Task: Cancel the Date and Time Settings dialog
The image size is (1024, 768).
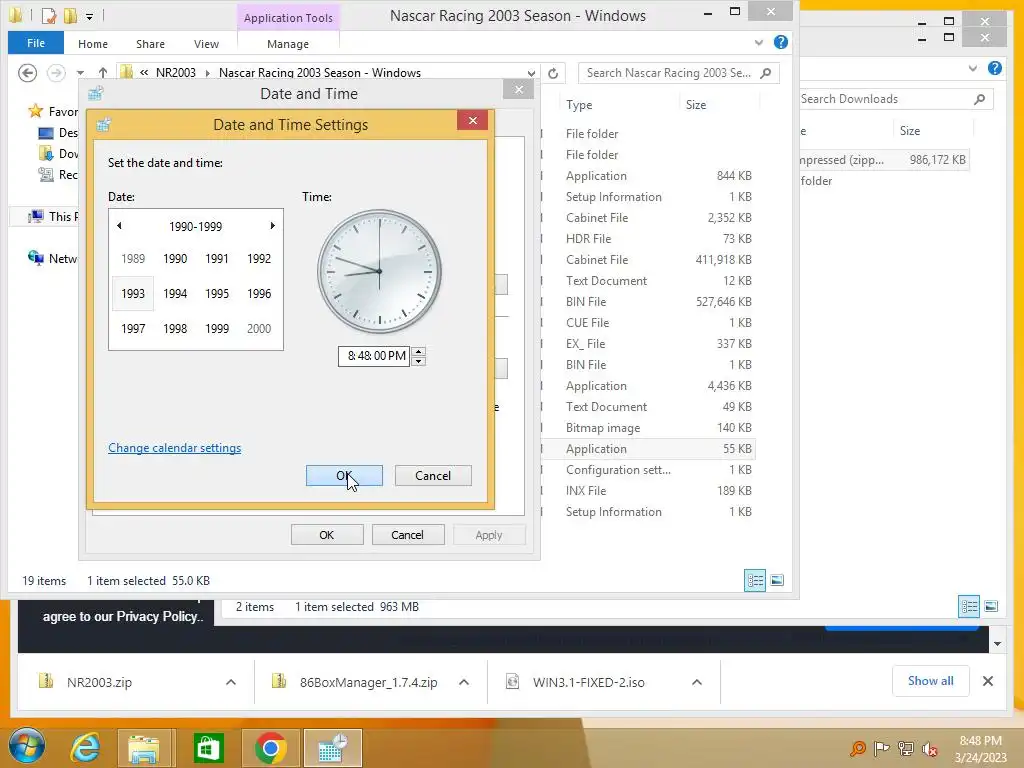Action: 433,475
